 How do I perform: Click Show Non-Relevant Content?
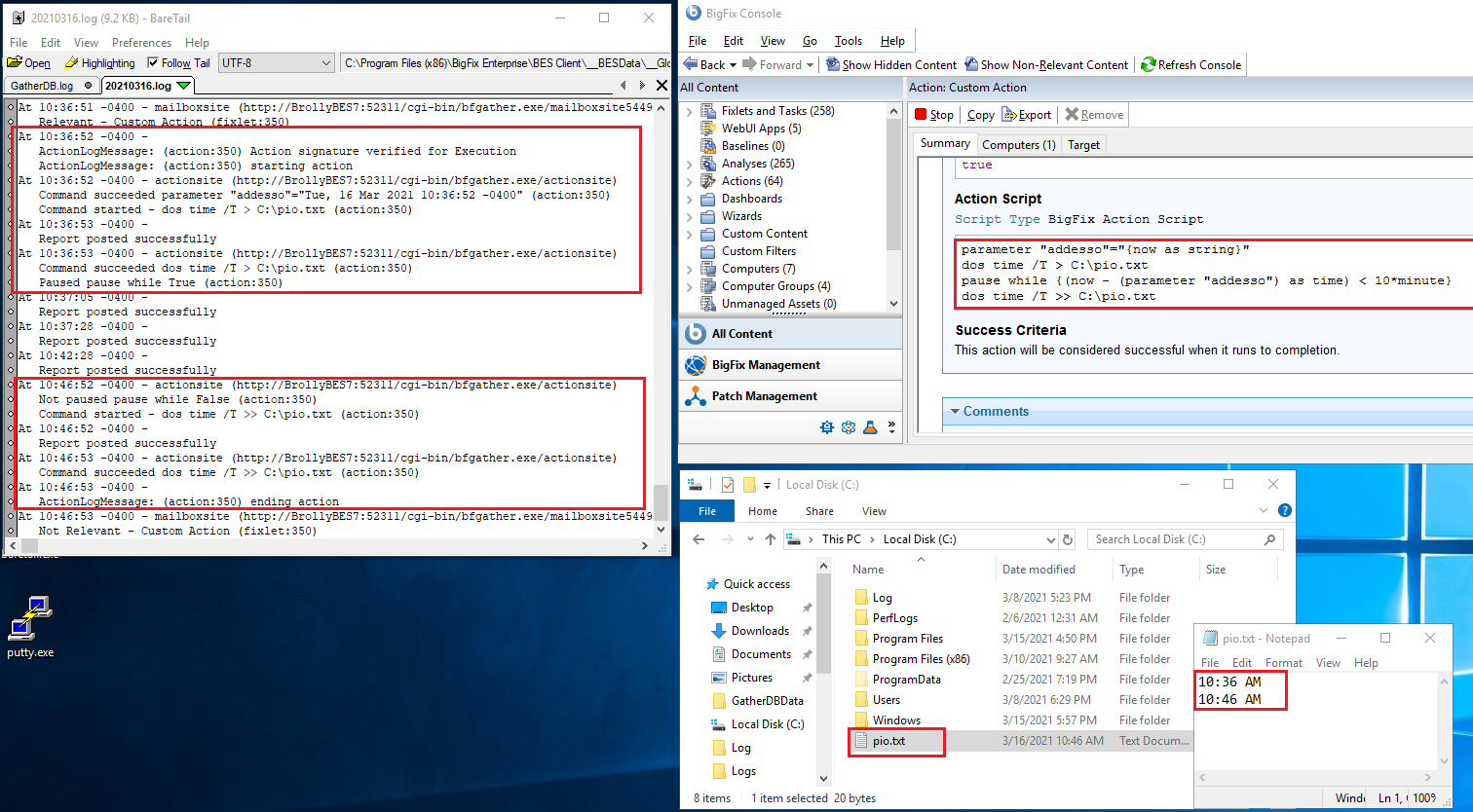1046,65
